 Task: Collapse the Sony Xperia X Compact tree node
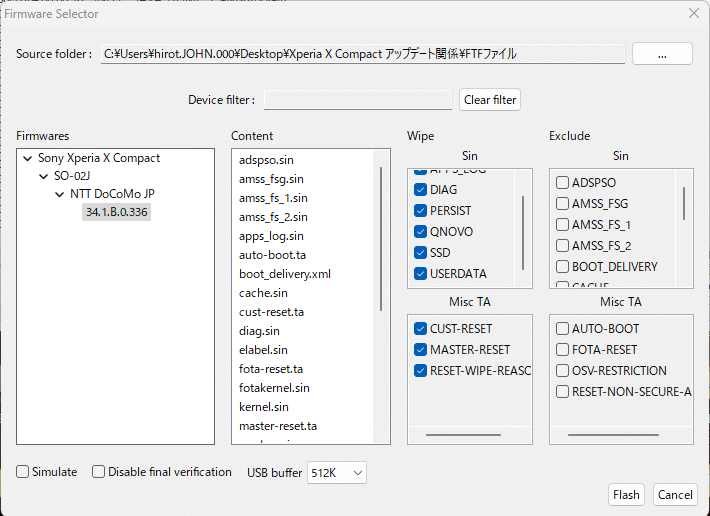click(x=28, y=158)
